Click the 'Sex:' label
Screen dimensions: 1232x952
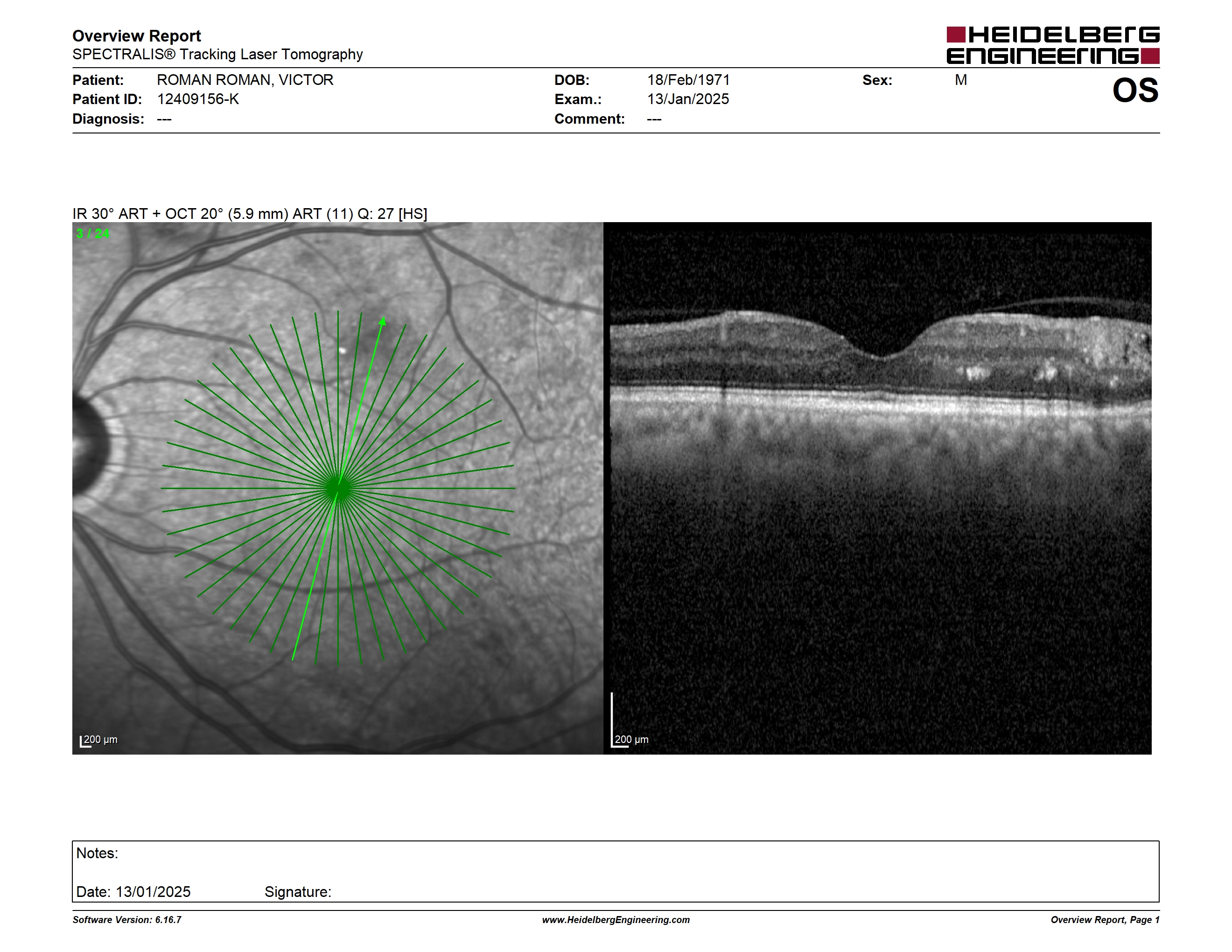click(x=877, y=80)
